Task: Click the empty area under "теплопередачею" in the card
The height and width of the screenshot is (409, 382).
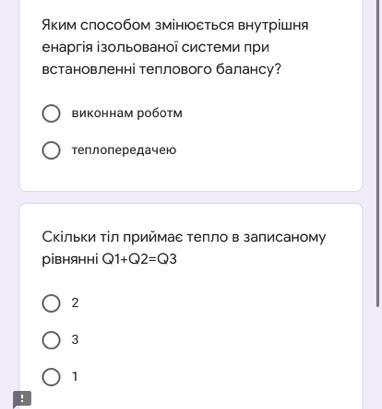Action: (191, 175)
